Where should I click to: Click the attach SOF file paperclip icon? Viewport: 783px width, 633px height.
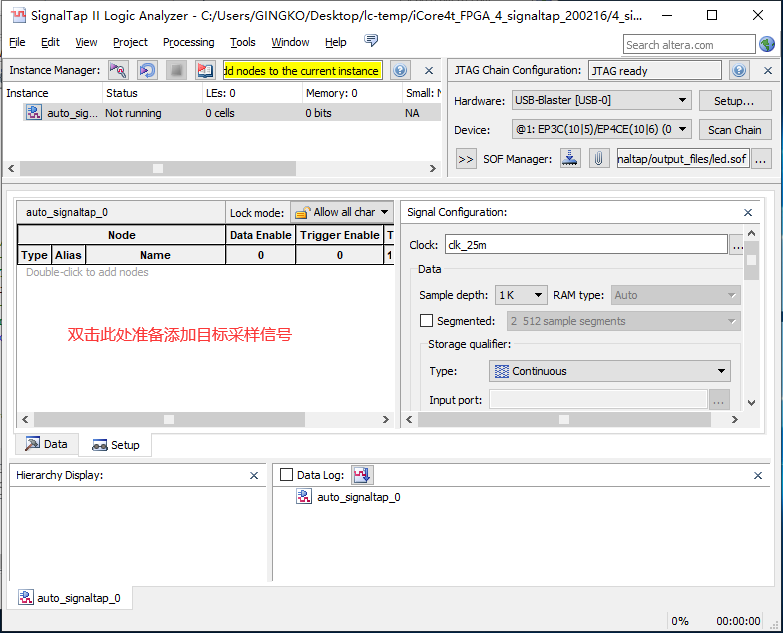598,158
